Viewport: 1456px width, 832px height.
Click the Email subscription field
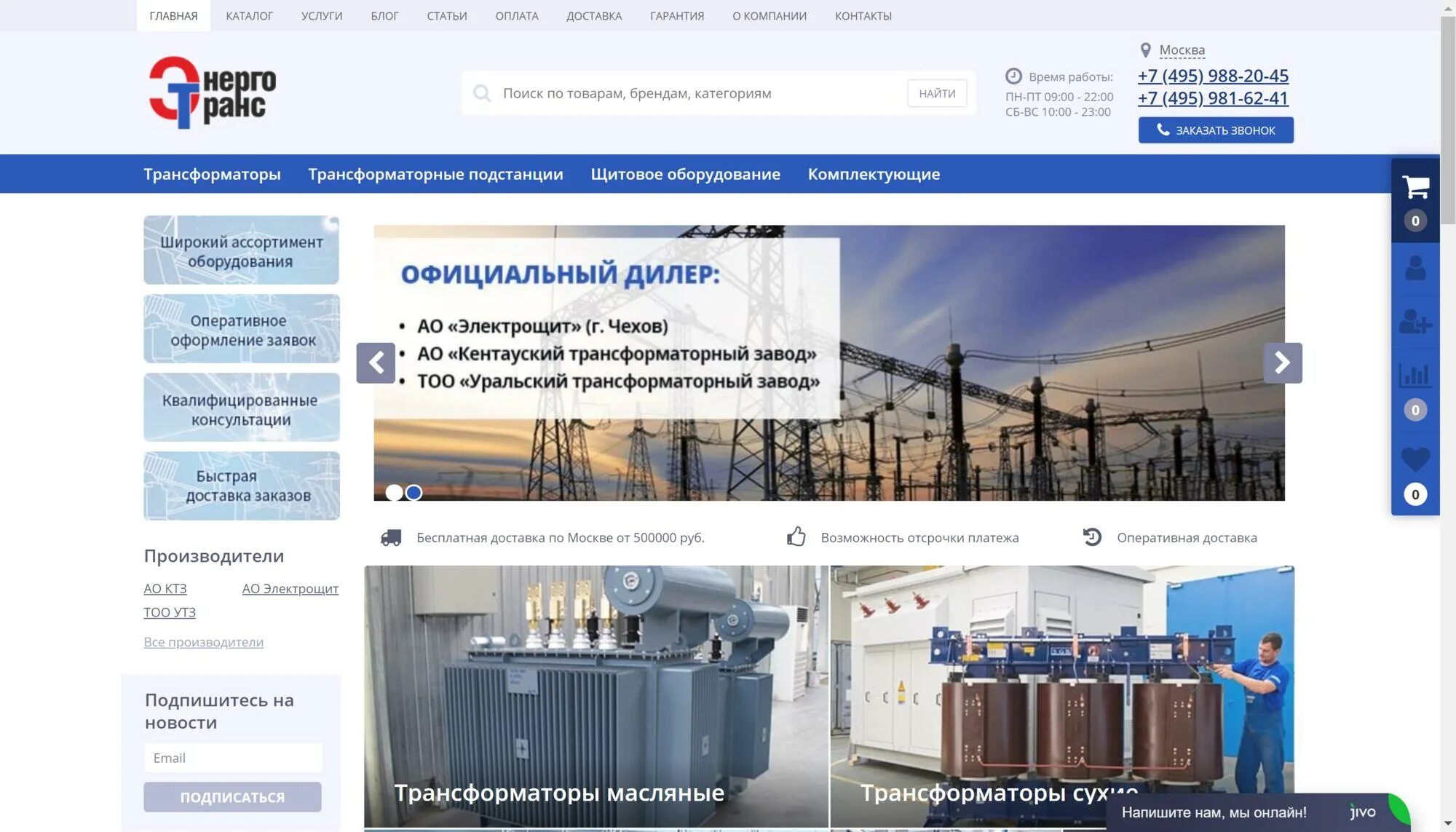(x=233, y=758)
